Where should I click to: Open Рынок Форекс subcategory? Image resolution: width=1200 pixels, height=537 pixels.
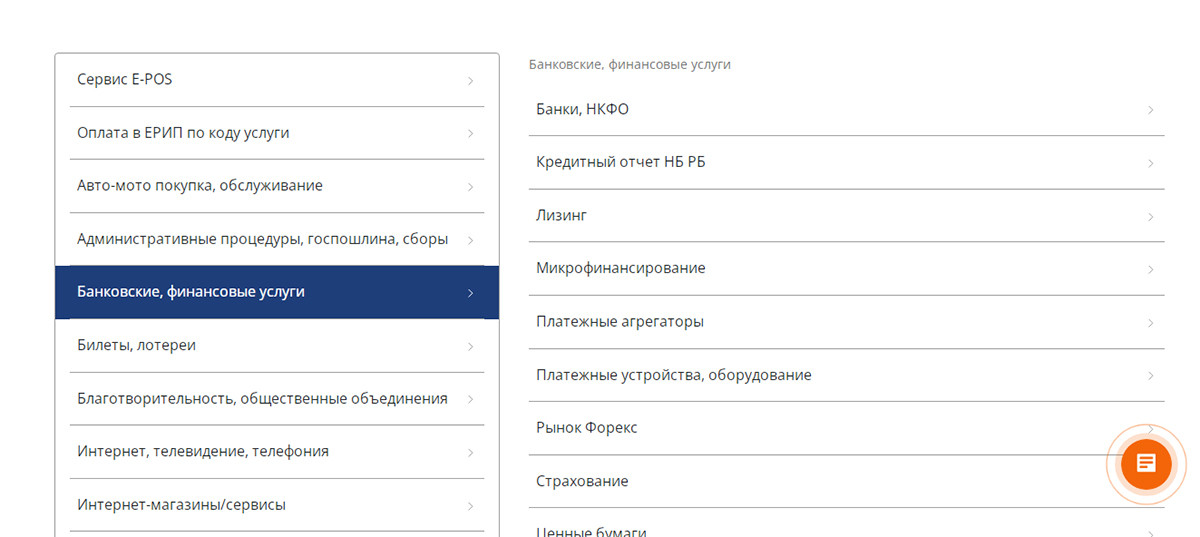click(x=587, y=428)
